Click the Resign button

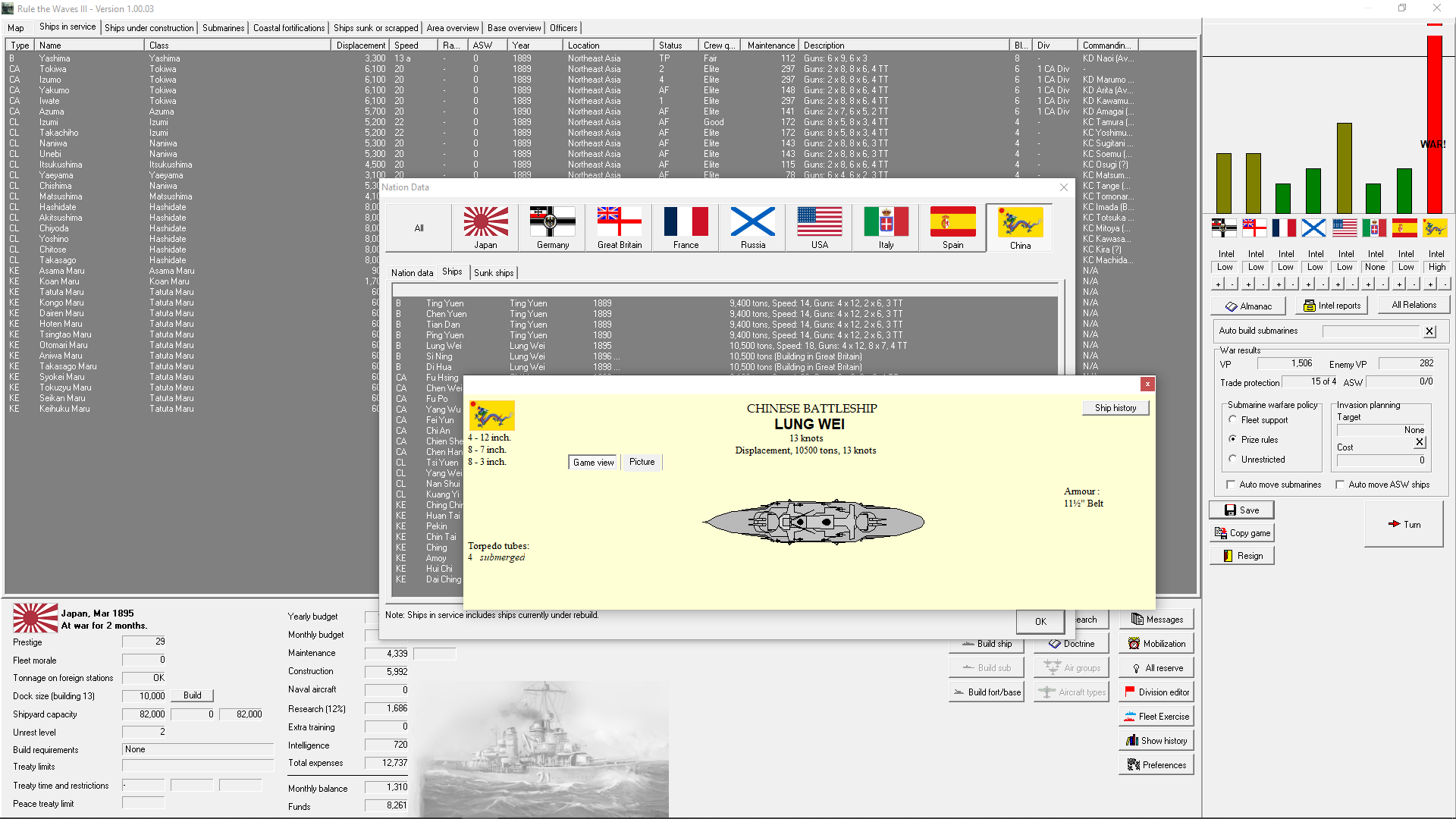tap(1241, 556)
